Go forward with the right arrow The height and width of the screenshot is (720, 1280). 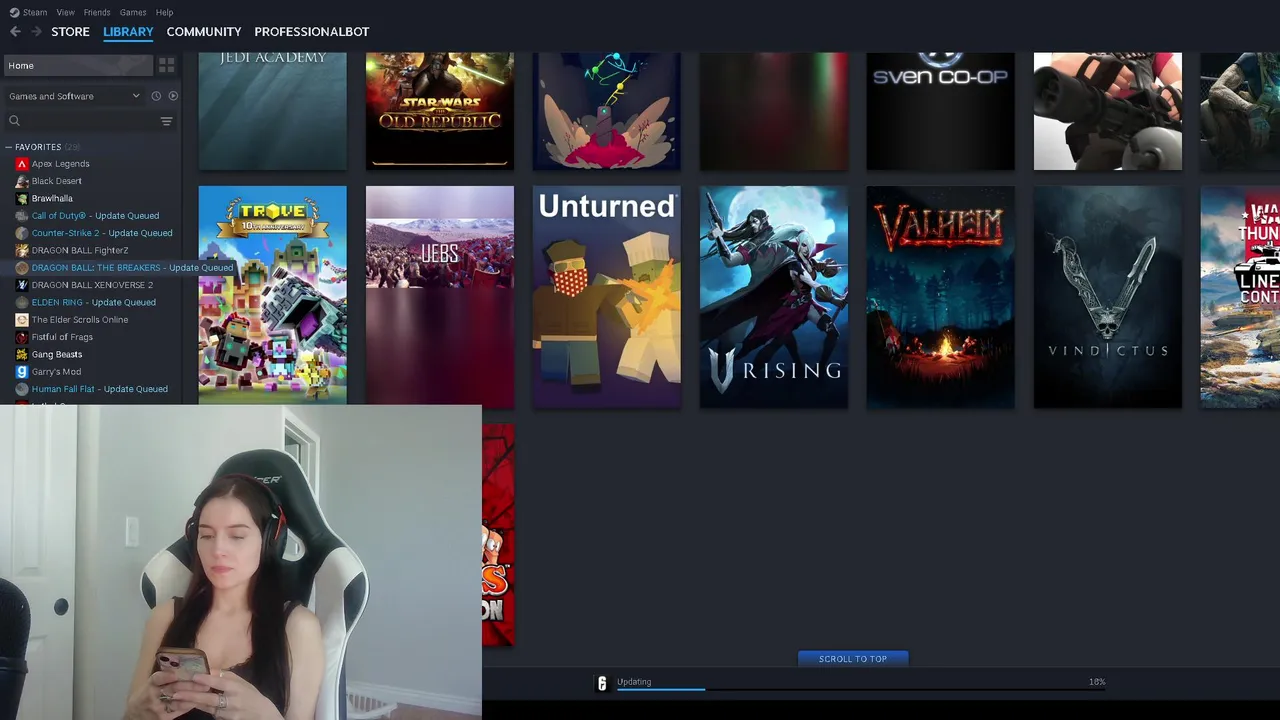[x=37, y=32]
